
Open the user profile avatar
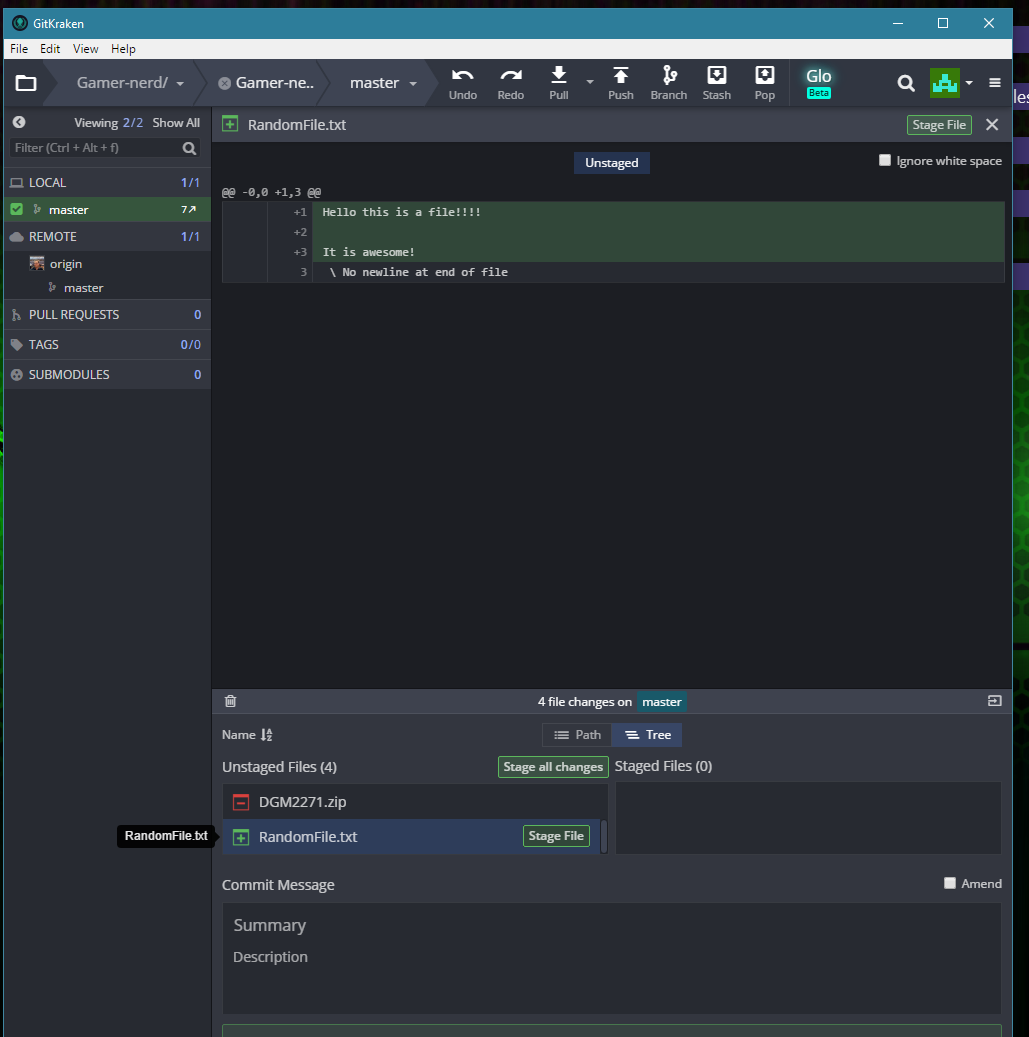click(x=944, y=83)
